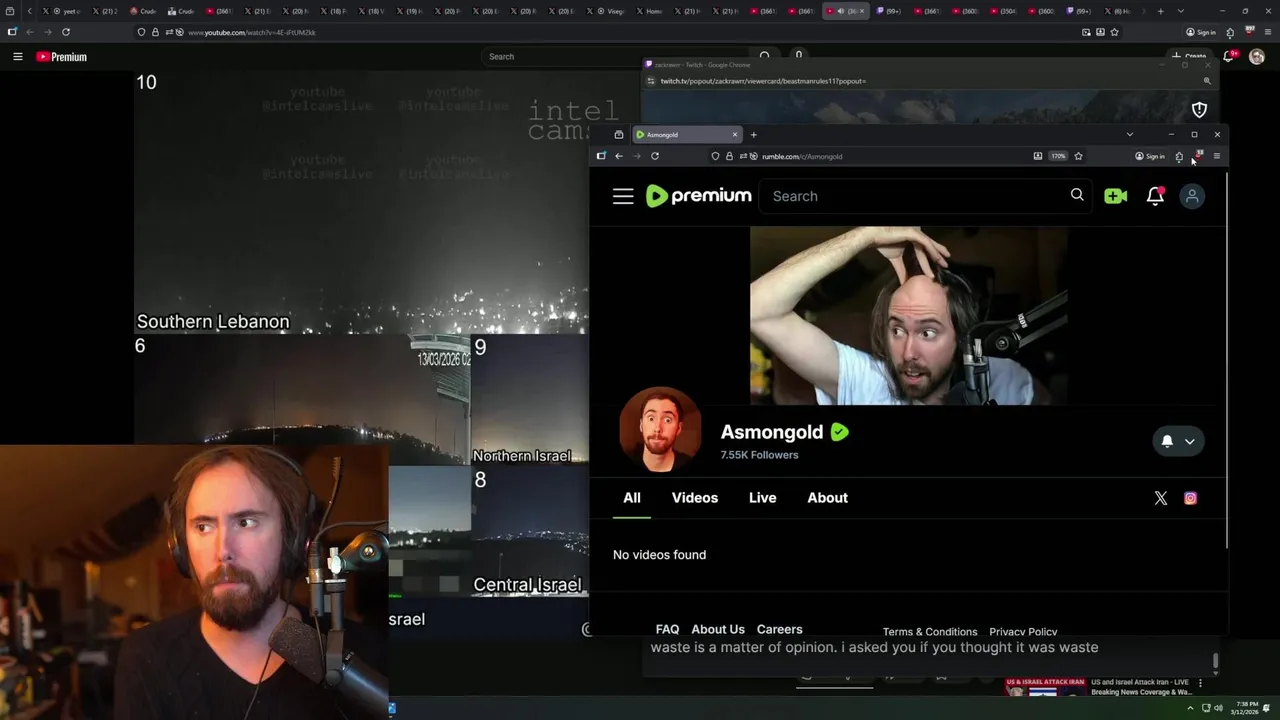Open Rumble user profile avatar icon

coord(1192,196)
